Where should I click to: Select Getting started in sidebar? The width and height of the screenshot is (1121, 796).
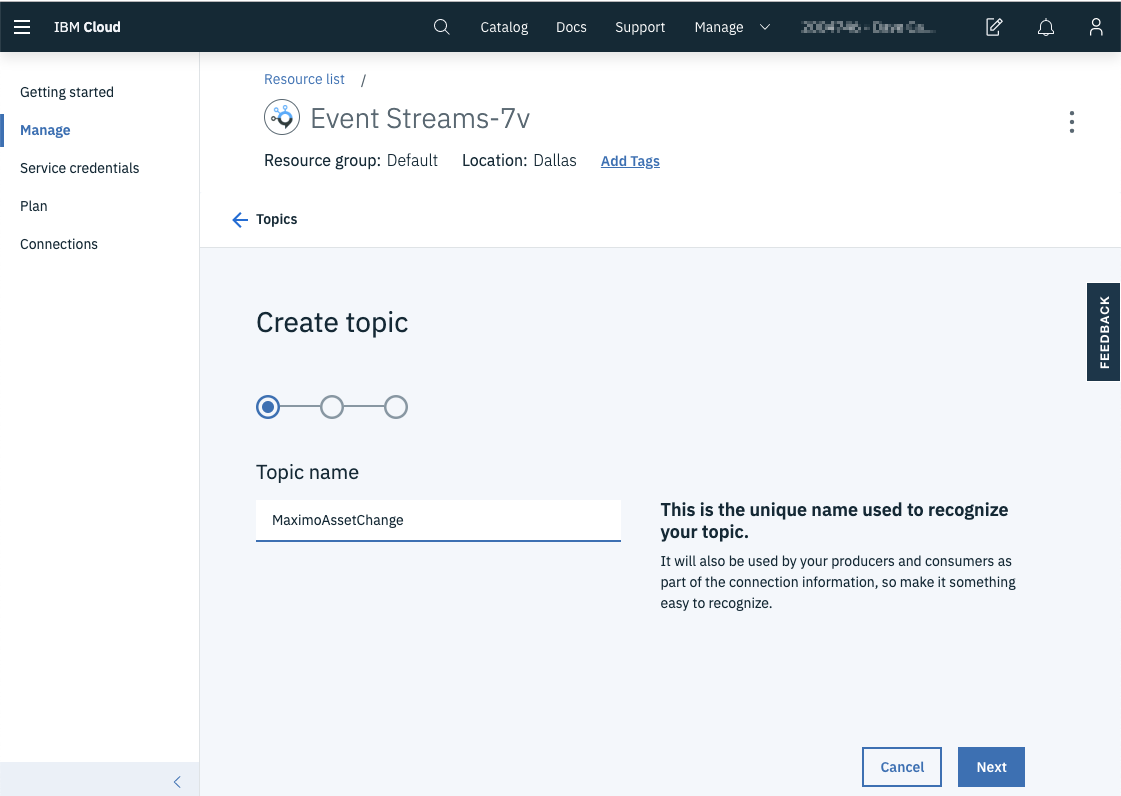(x=66, y=92)
